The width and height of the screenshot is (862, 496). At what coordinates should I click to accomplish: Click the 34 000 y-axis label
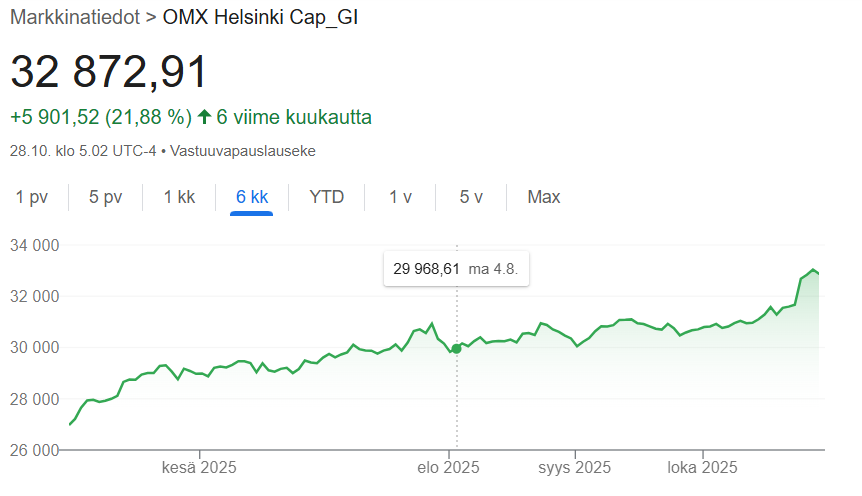click(35, 245)
